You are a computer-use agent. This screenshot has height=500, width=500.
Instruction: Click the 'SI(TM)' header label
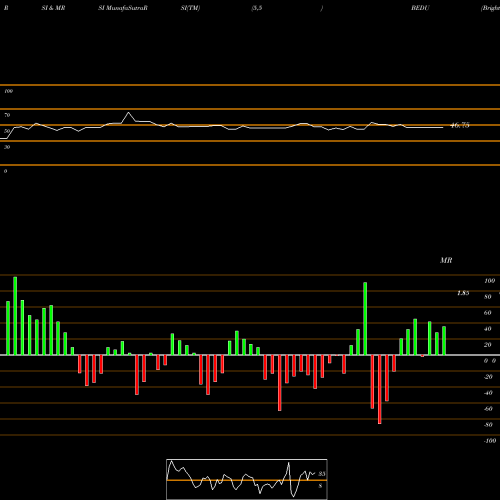click(x=190, y=8)
